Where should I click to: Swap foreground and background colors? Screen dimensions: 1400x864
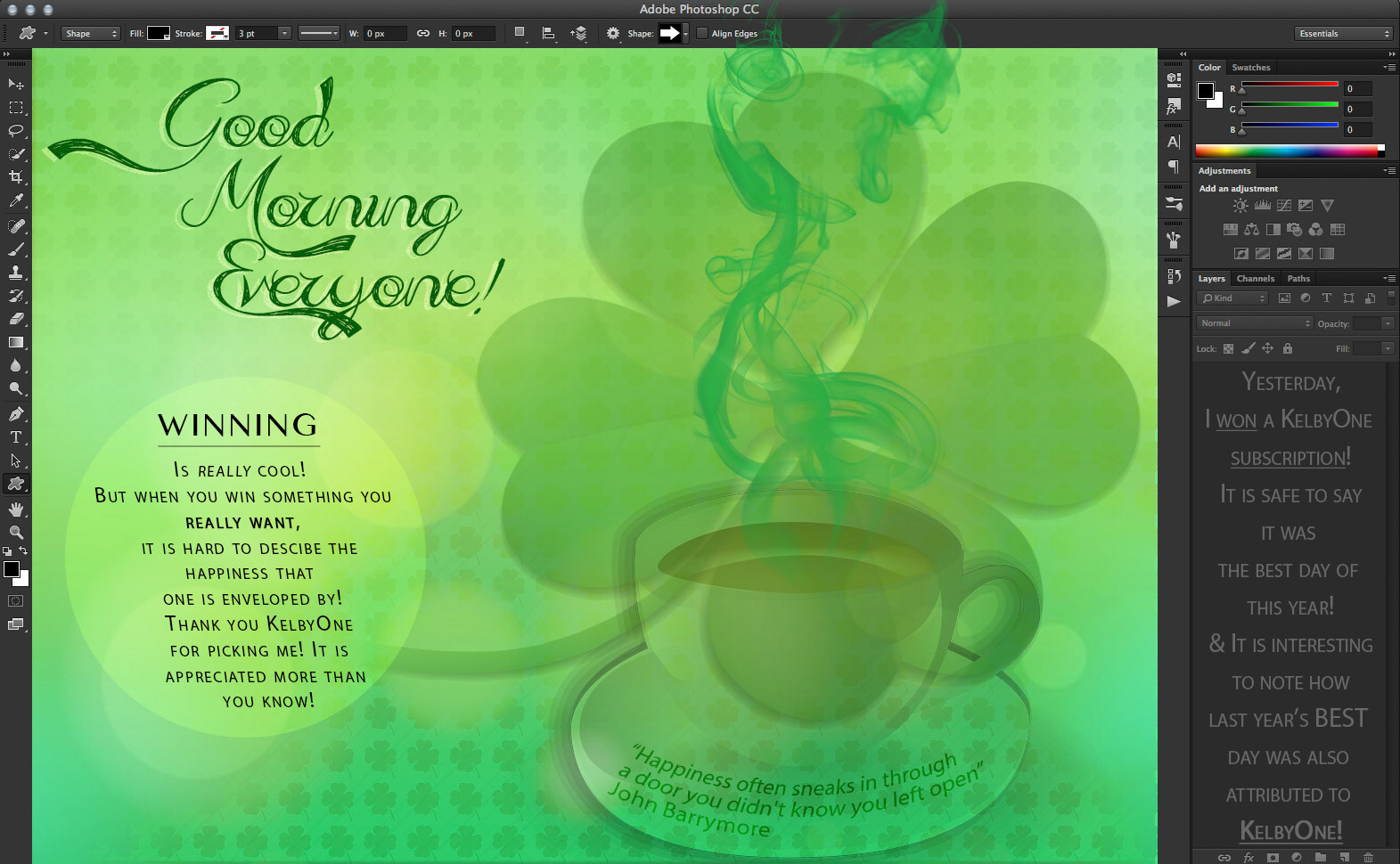24,551
